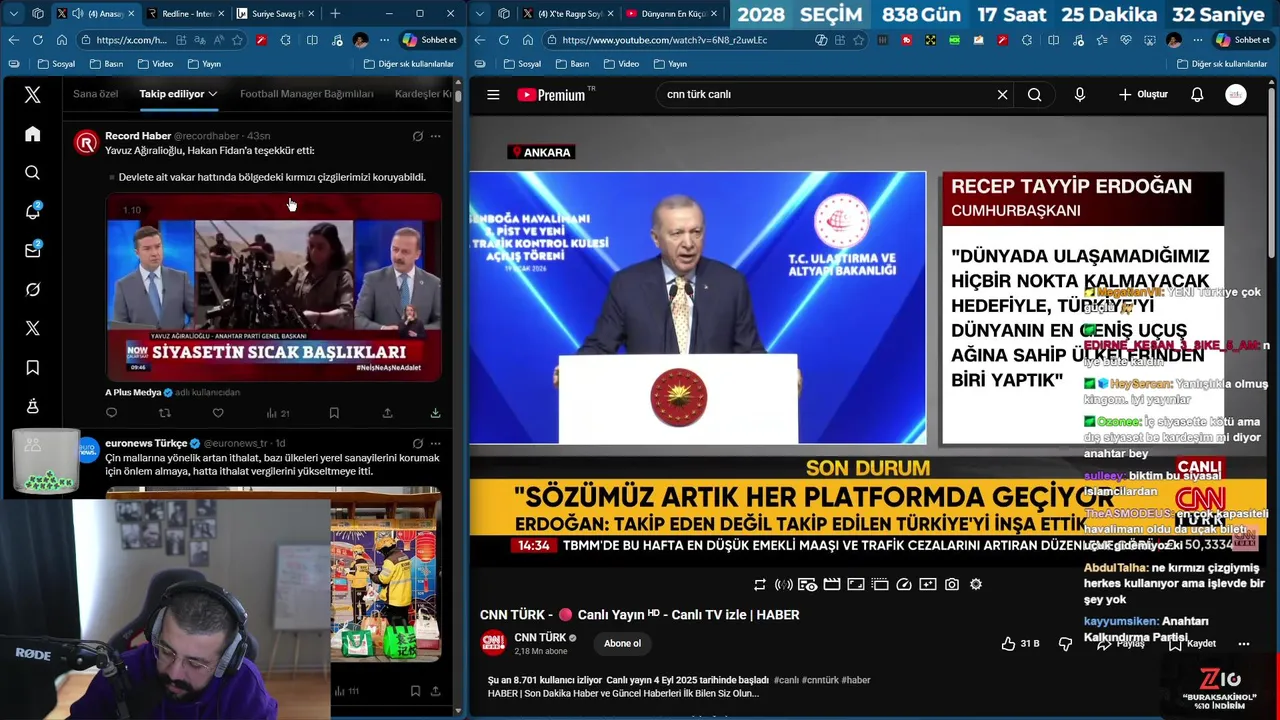Open the Record Haber profile name

coord(138,136)
